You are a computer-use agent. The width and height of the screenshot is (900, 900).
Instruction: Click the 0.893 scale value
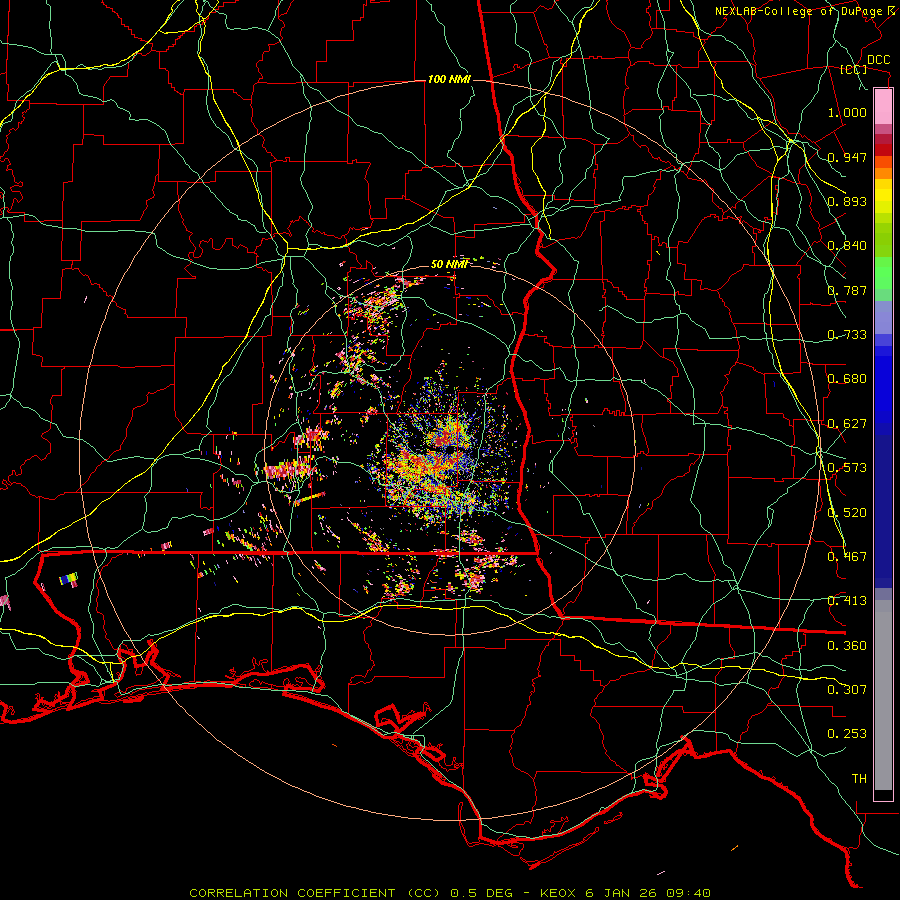coord(847,201)
